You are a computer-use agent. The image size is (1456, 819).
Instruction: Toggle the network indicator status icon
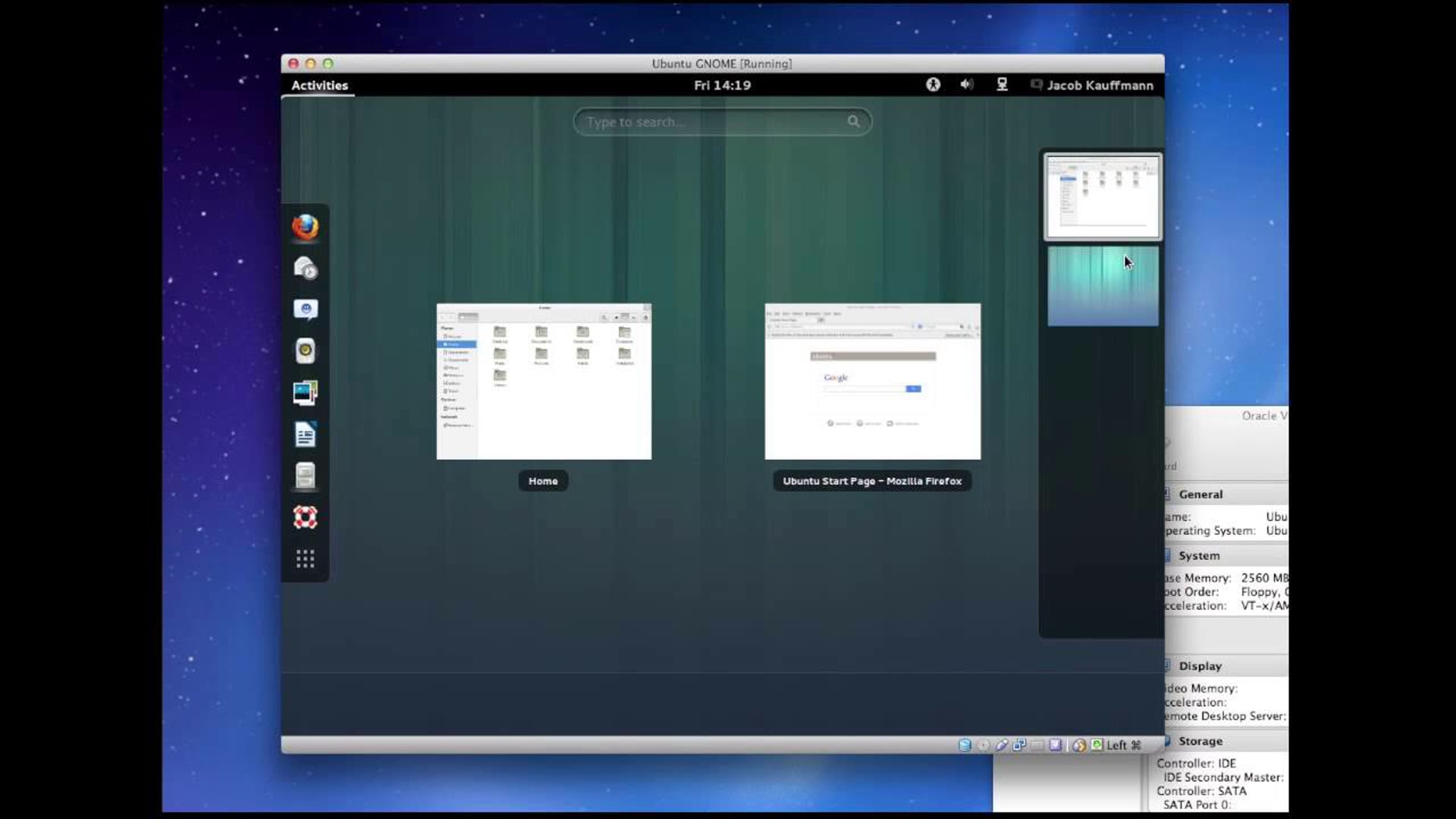pos(1000,85)
